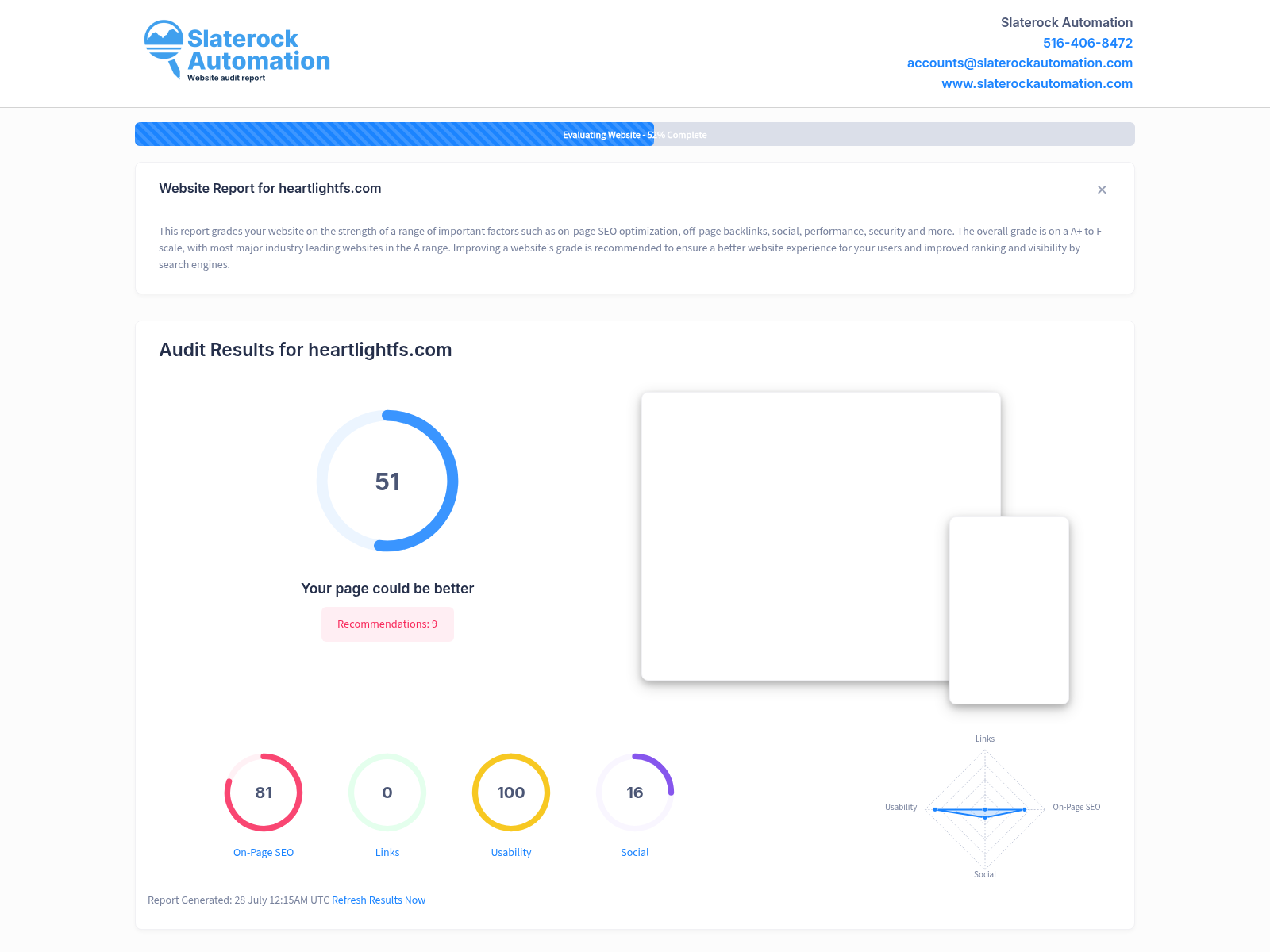Open the On-Page SEO section link

[x=264, y=852]
